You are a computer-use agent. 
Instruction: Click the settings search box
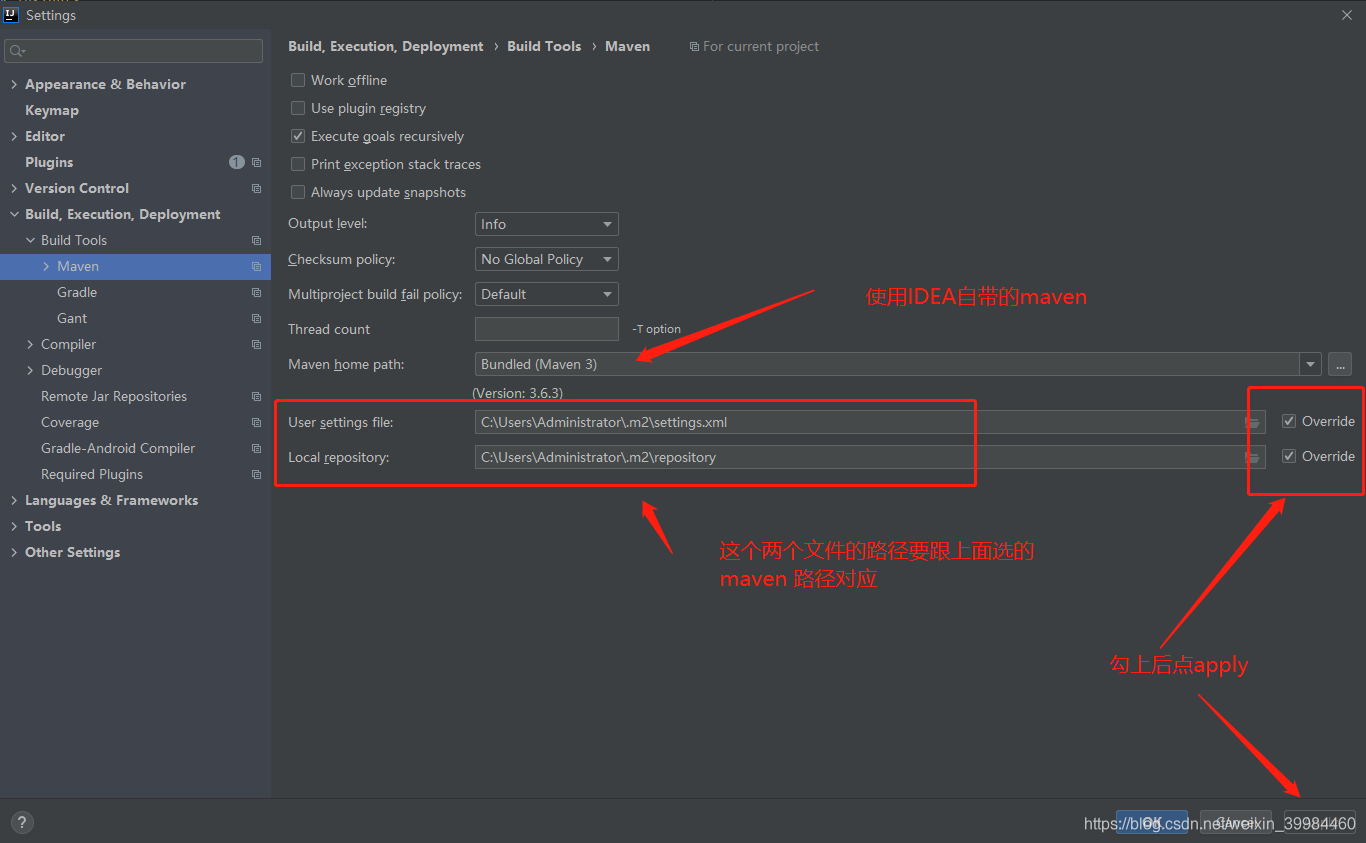(x=134, y=51)
